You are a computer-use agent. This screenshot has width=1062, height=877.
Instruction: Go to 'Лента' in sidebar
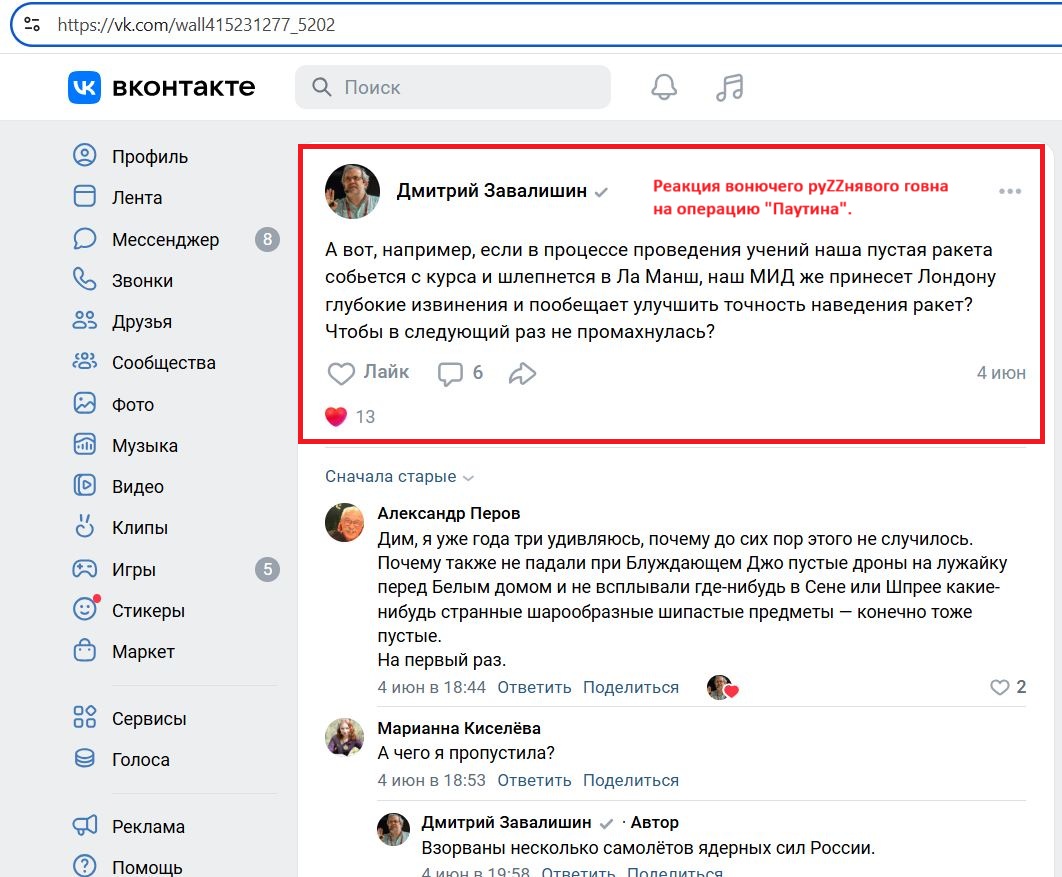tap(136, 198)
